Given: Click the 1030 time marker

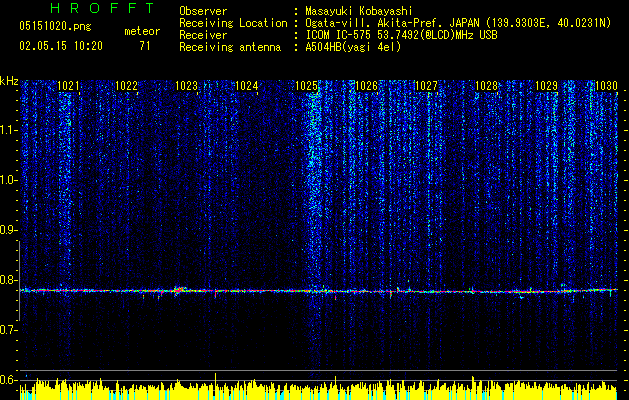Looking at the screenshot, I should tap(607, 86).
